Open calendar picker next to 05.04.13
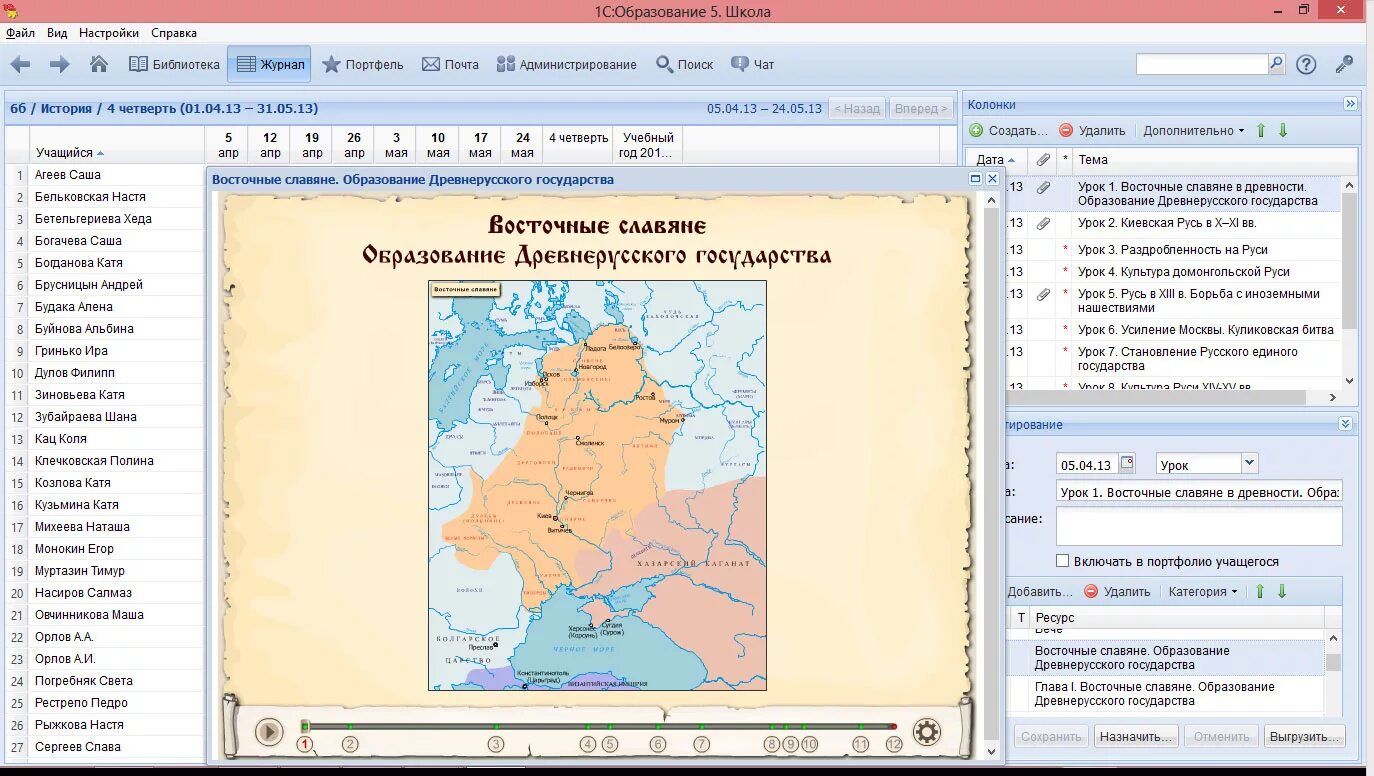Screen dimensions: 1374x776 click(x=1128, y=463)
